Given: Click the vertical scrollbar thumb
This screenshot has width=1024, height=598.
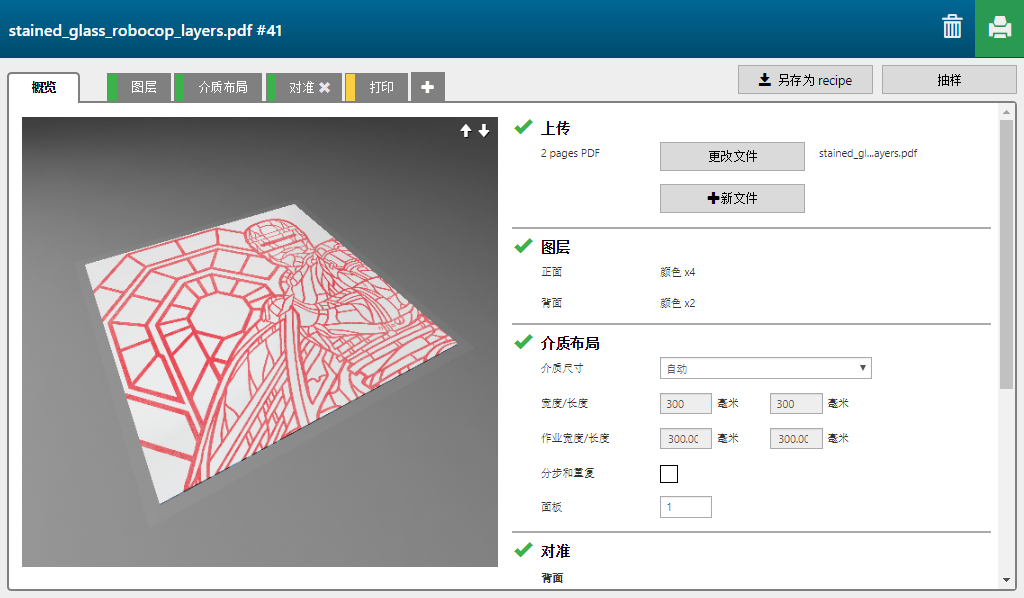Looking at the screenshot, I should 1006,255.
